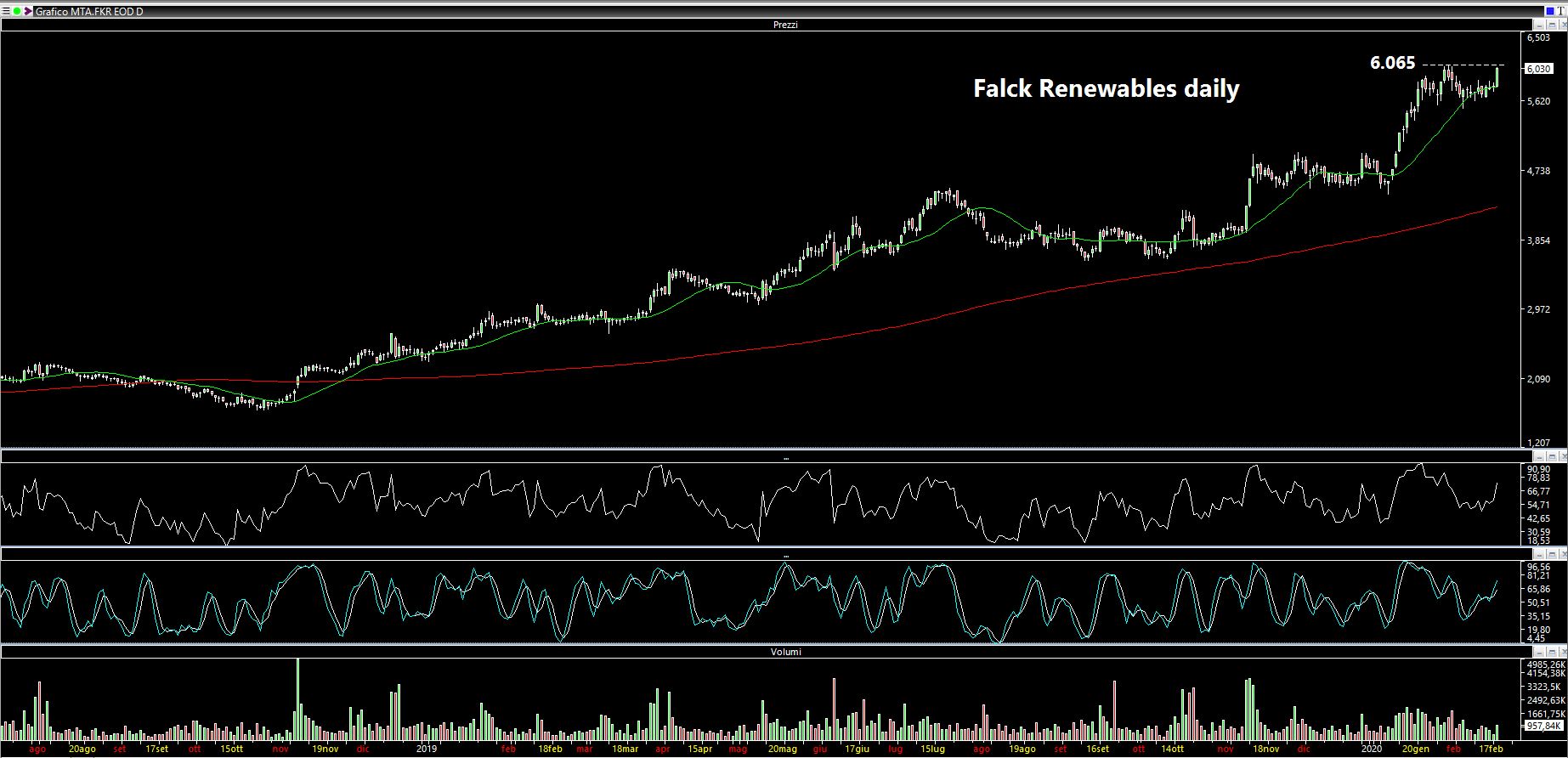Select the 6.065 price annotation label
This screenshot has height=758, width=1568.
tap(1392, 62)
